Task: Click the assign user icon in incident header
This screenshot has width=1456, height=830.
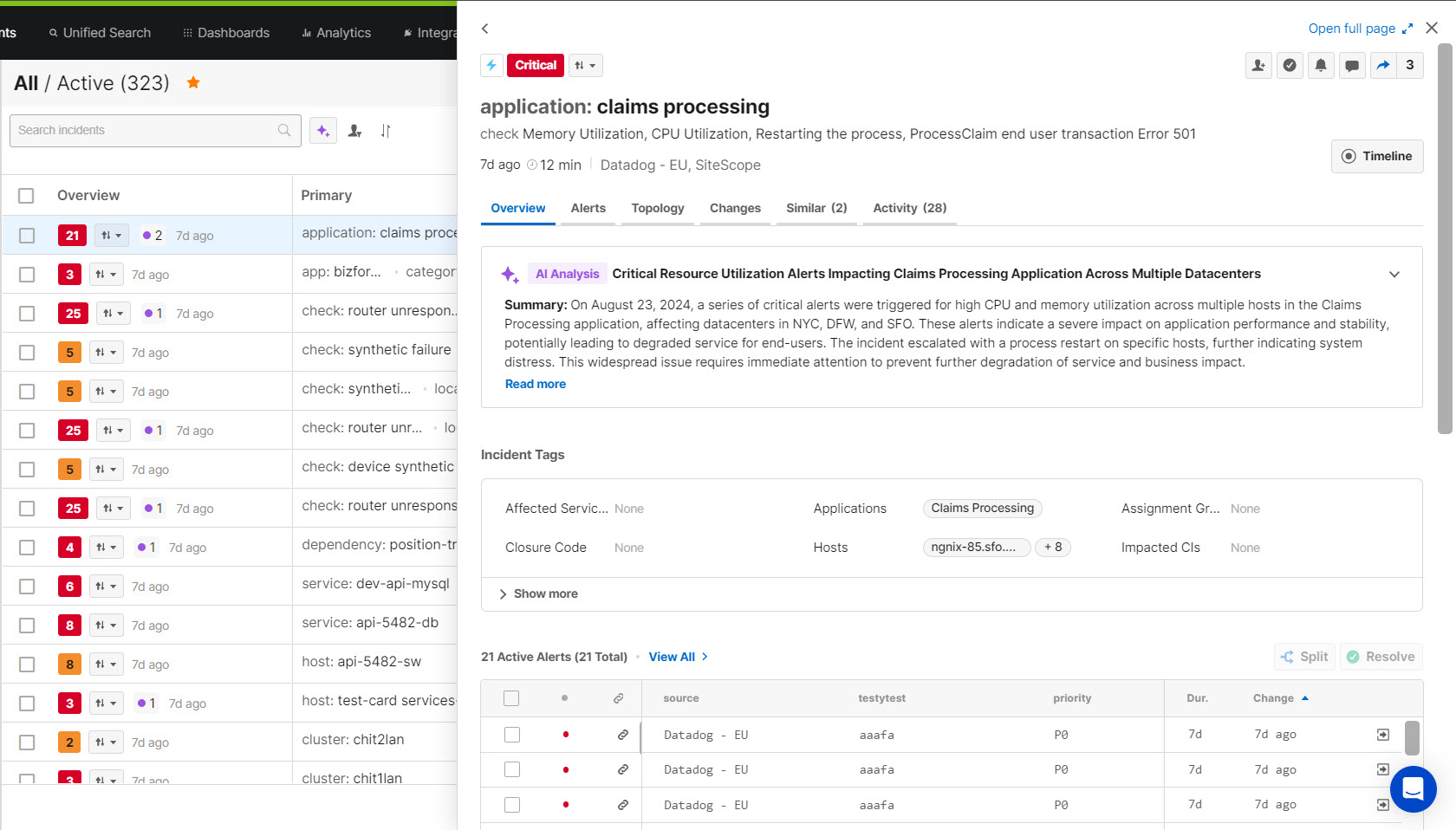Action: [x=1258, y=65]
